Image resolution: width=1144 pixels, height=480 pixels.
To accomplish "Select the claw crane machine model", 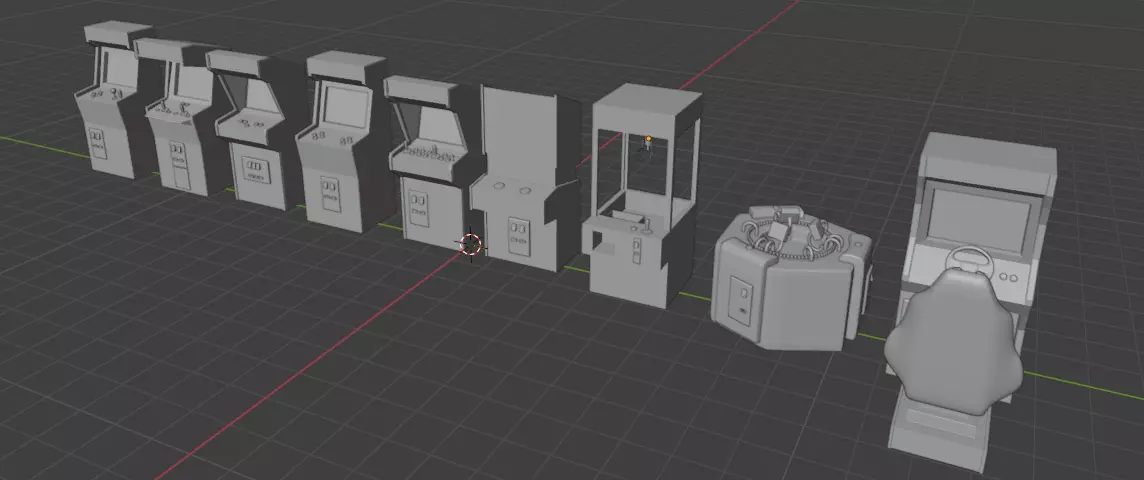I will point(641,195).
